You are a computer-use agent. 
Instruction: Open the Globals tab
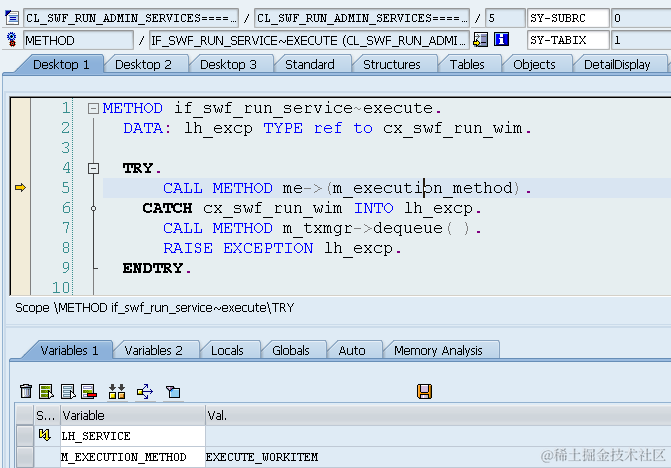291,350
